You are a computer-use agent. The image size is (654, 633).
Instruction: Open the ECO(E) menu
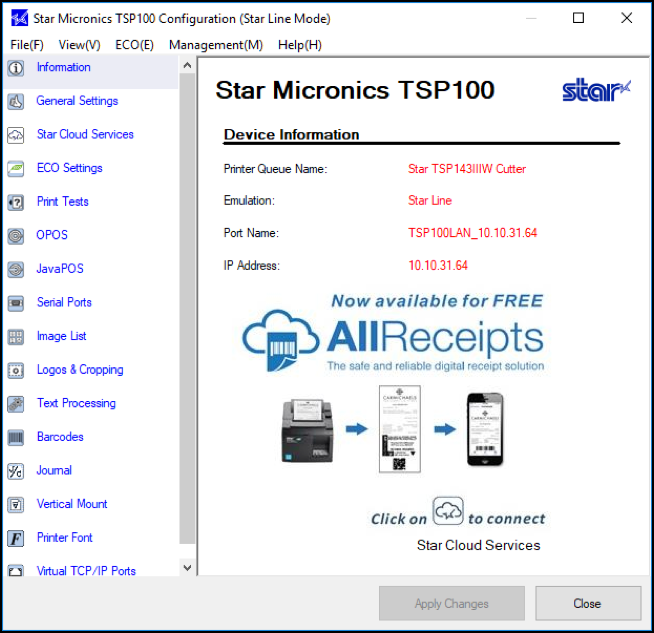(134, 45)
